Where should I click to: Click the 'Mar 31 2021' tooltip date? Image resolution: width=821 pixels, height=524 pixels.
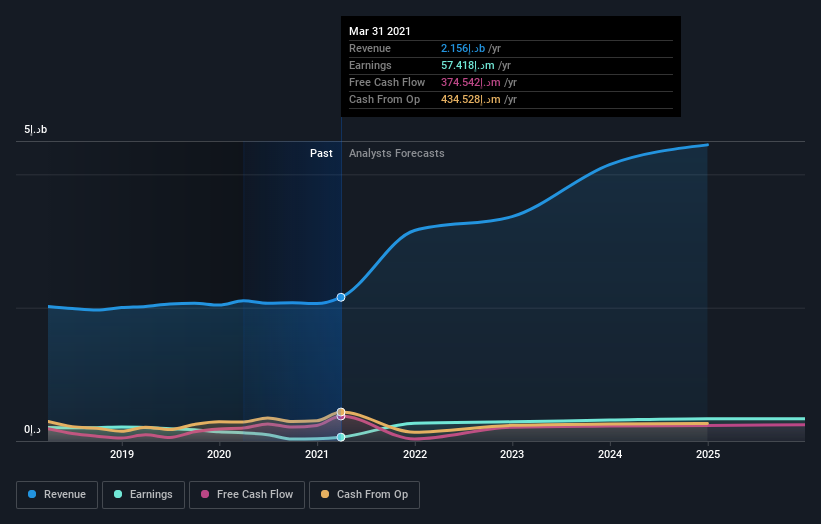coord(380,31)
